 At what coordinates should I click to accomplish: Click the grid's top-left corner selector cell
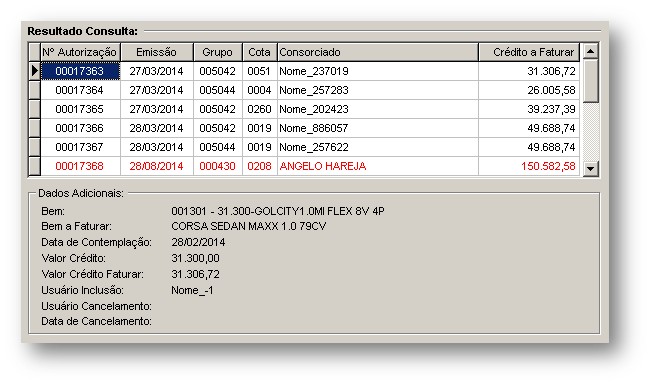coord(34,52)
